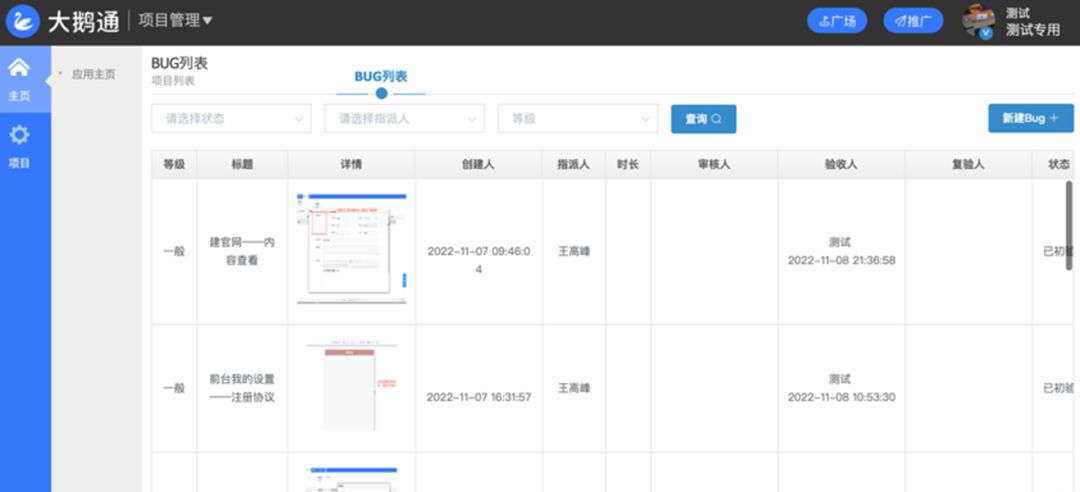Select 应用主页 in the side menu
The image size is (1080, 492).
click(x=94, y=74)
